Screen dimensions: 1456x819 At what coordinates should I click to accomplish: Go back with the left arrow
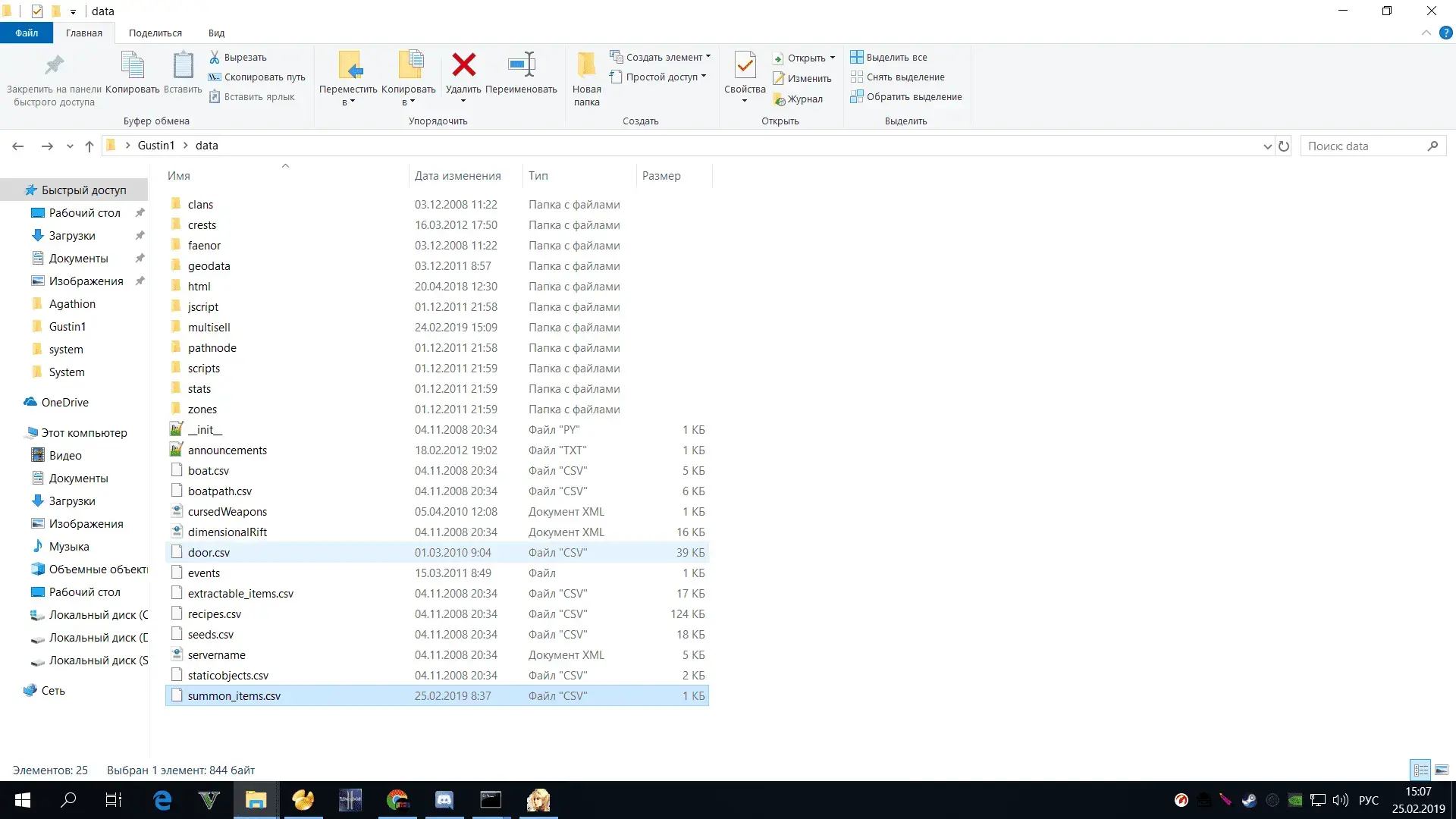coord(18,146)
